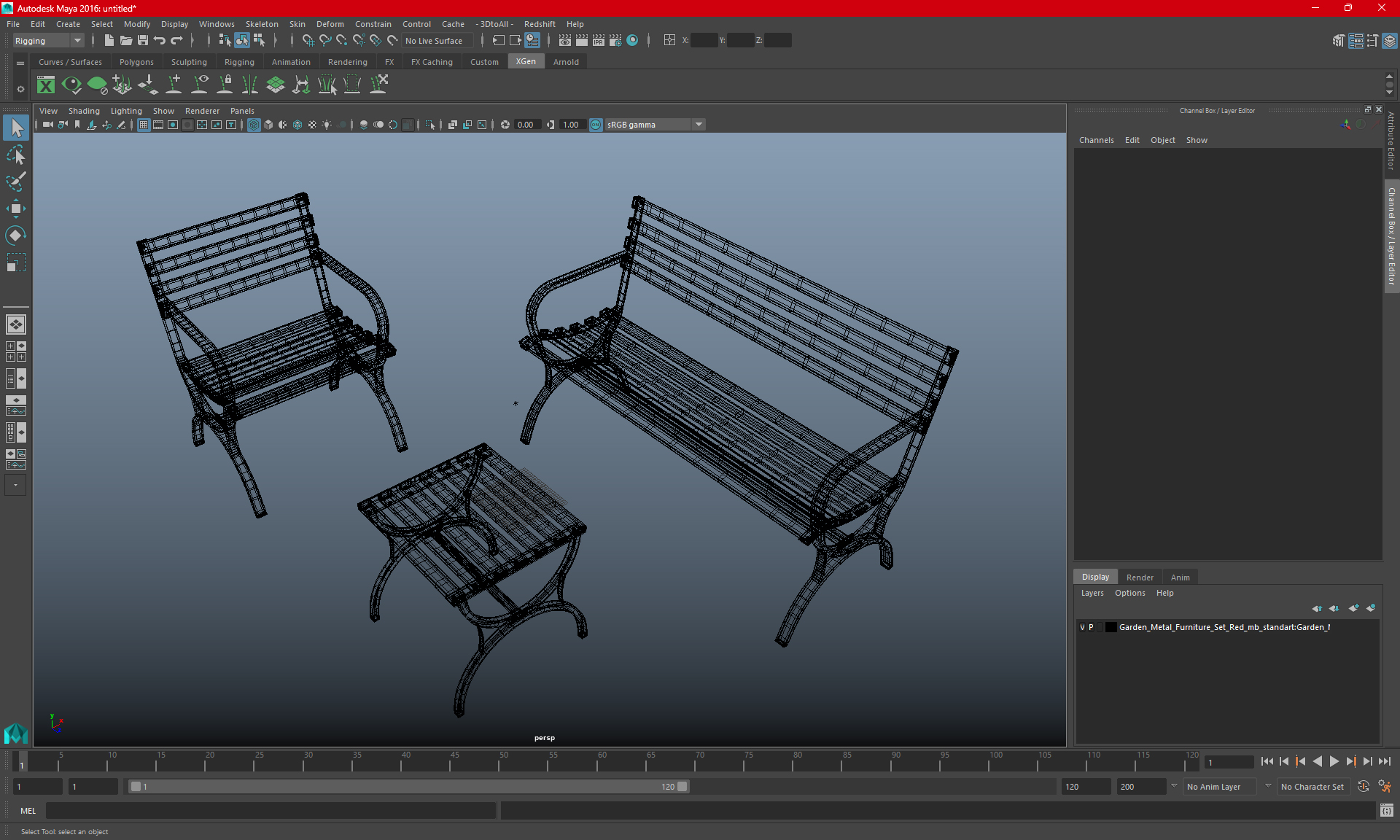Toggle film gate display in viewport toolbar

pyautogui.click(x=158, y=125)
